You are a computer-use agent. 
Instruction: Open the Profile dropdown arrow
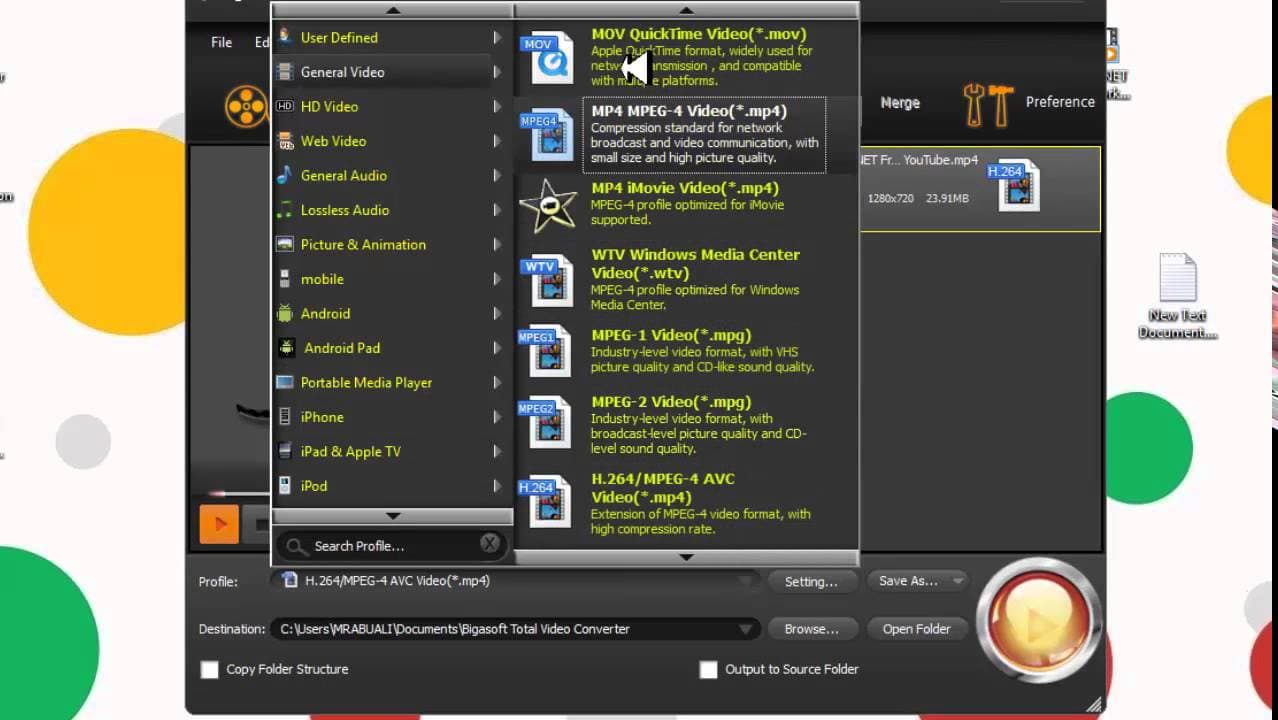tap(745, 581)
